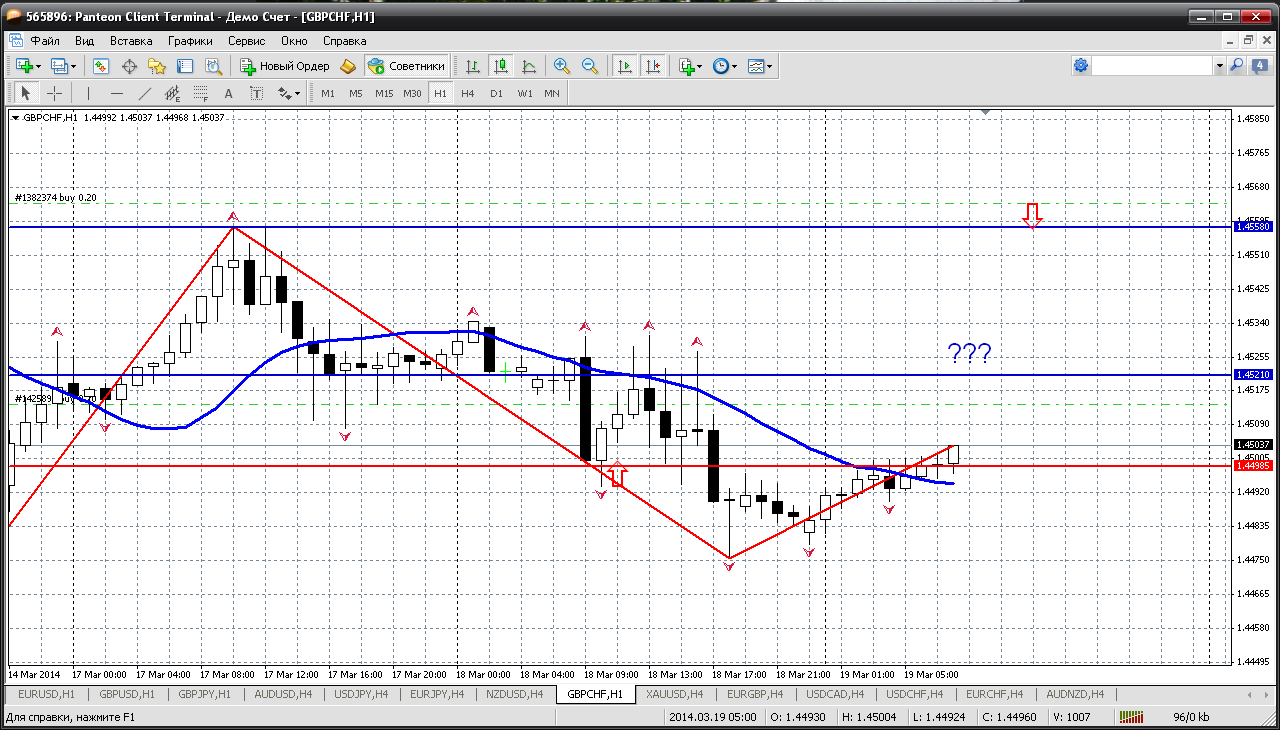Switch to the AUDNZD,H4 chart tab
The height and width of the screenshot is (730, 1280).
[1075, 694]
